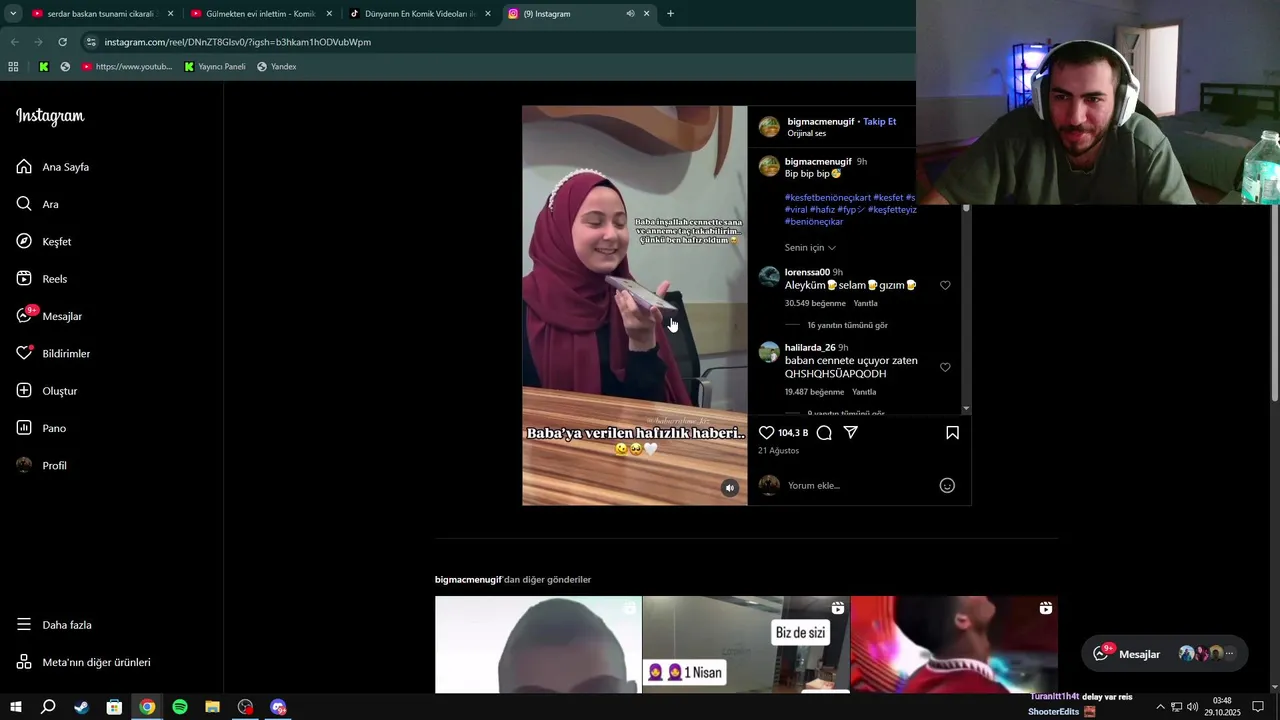Open taskbar clock showing 03:48
The image size is (1280, 720).
[1222, 707]
